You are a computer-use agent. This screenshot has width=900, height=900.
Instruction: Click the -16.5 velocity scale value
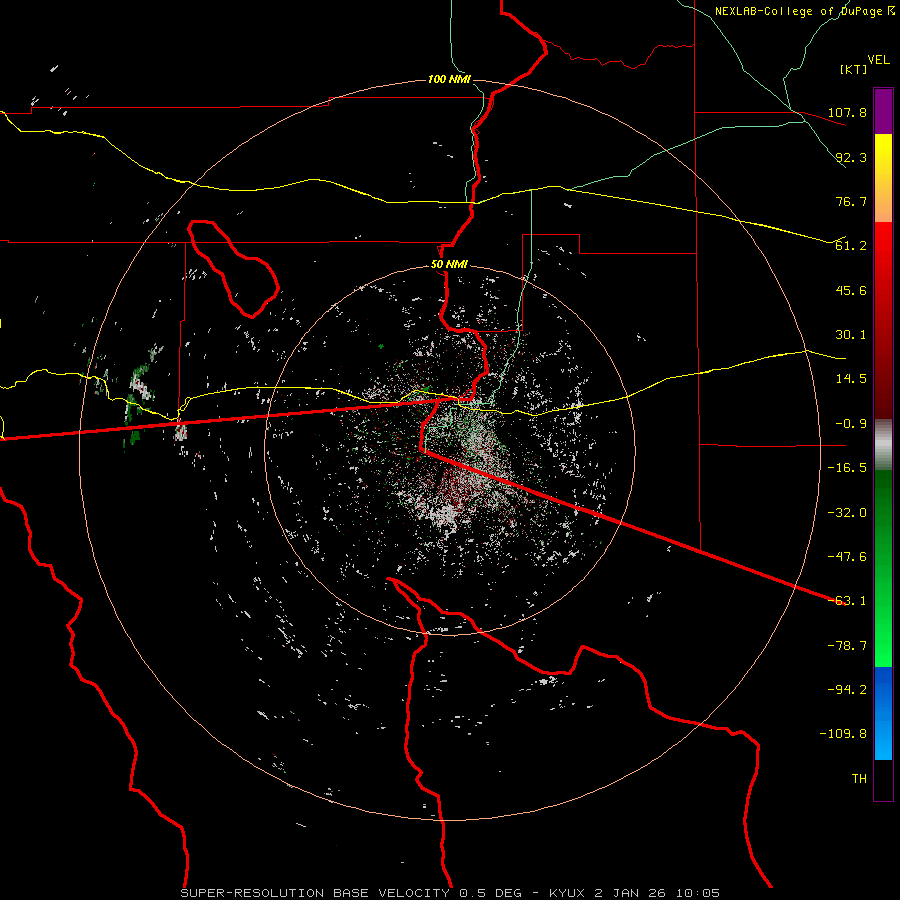(x=847, y=468)
